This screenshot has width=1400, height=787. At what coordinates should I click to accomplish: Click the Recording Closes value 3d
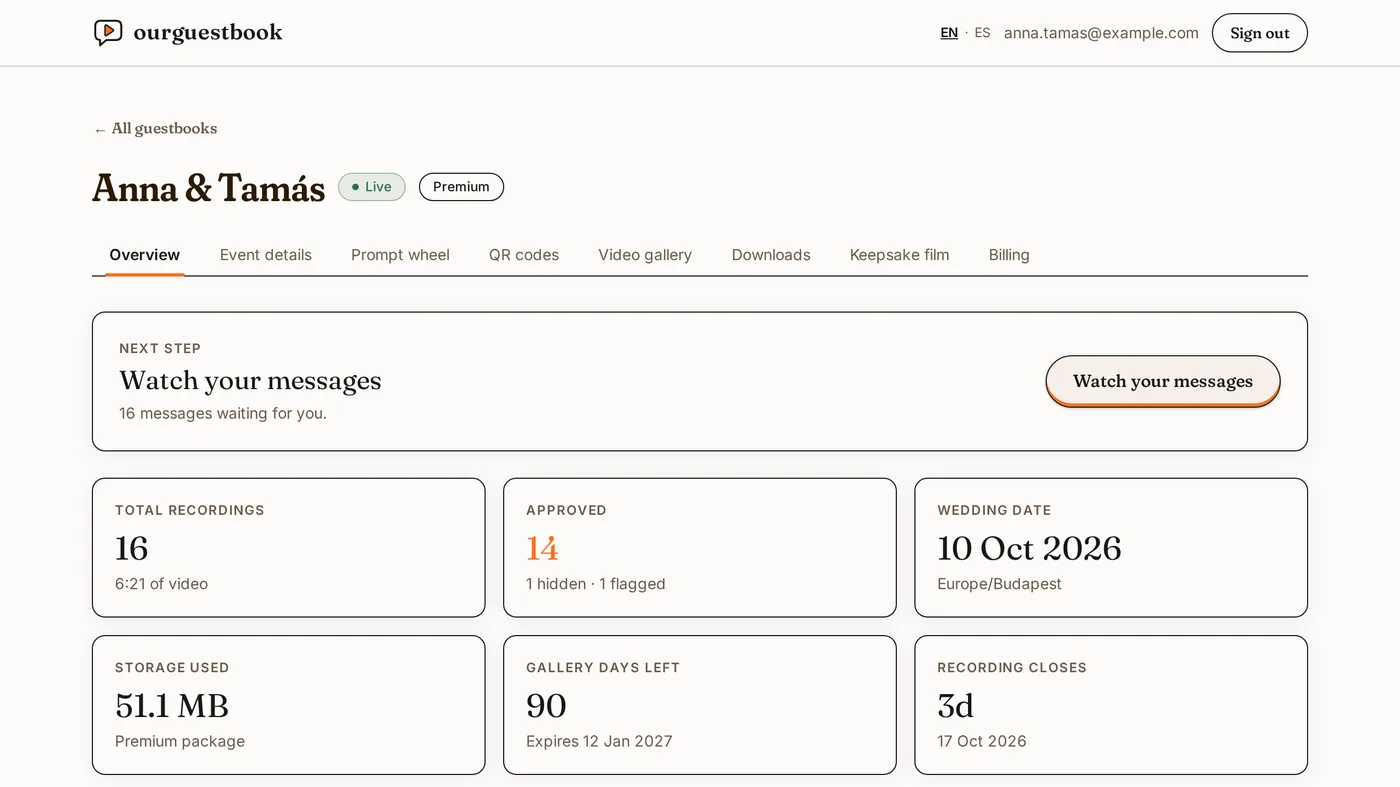956,706
